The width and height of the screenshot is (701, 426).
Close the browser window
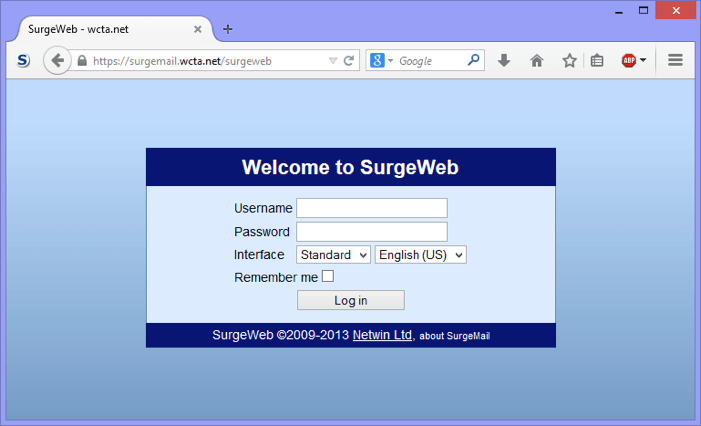point(676,10)
